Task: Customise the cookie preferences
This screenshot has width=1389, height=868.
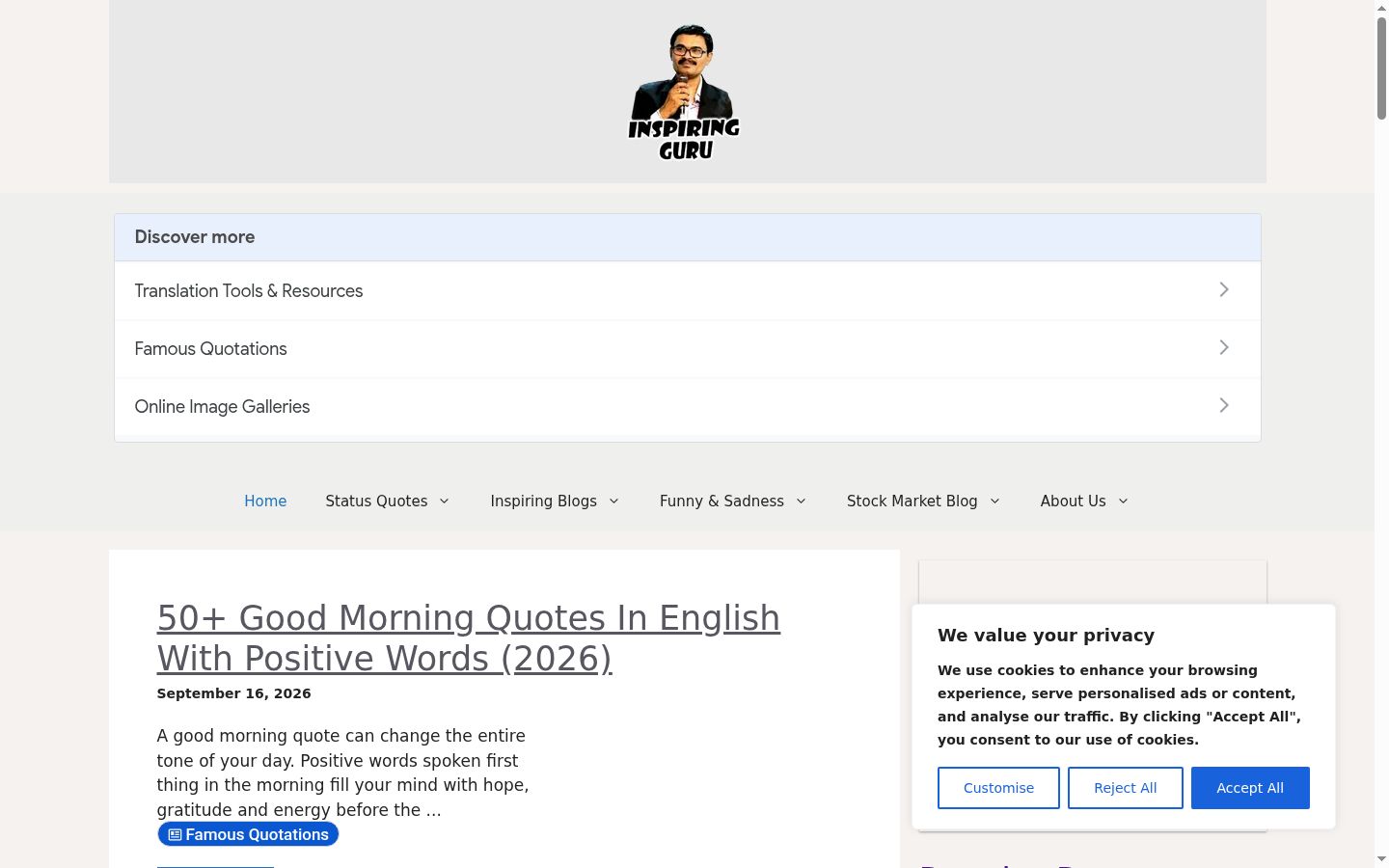Action: coord(998,788)
